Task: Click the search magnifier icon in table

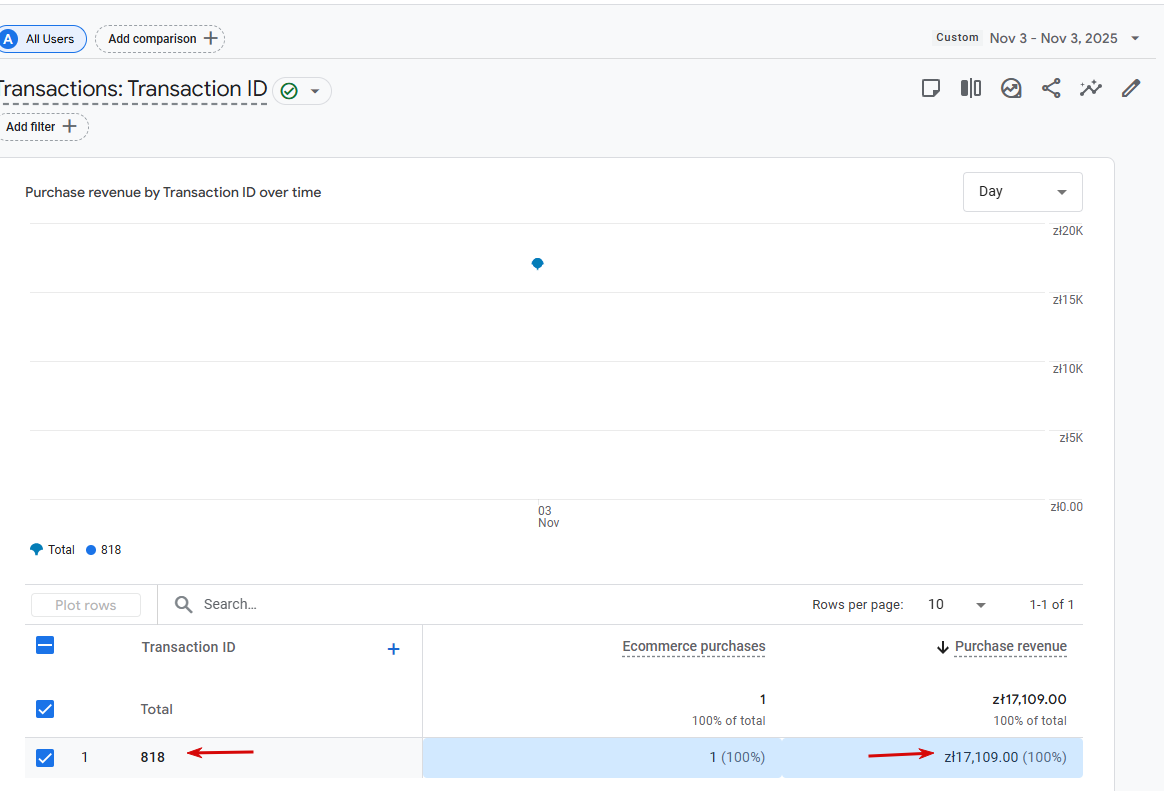Action: pyautogui.click(x=183, y=604)
